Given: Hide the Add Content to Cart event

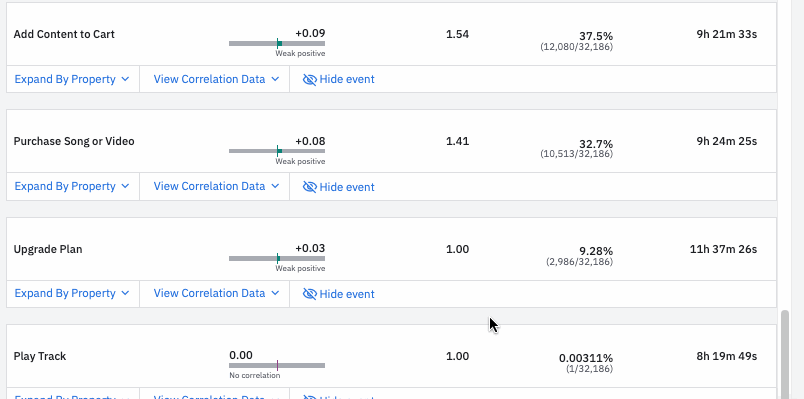Looking at the screenshot, I should click(x=339, y=79).
